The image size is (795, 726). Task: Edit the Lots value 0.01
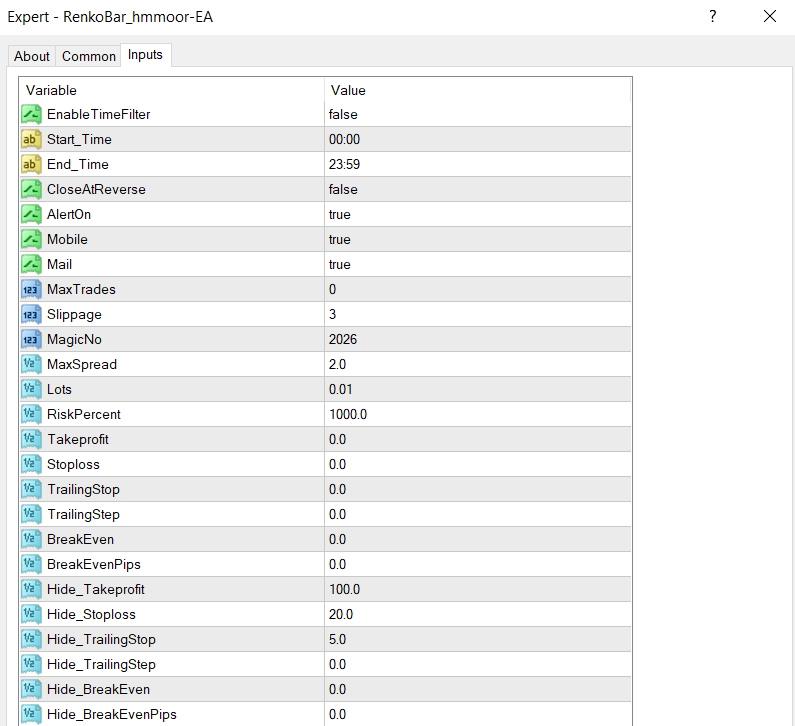point(478,389)
